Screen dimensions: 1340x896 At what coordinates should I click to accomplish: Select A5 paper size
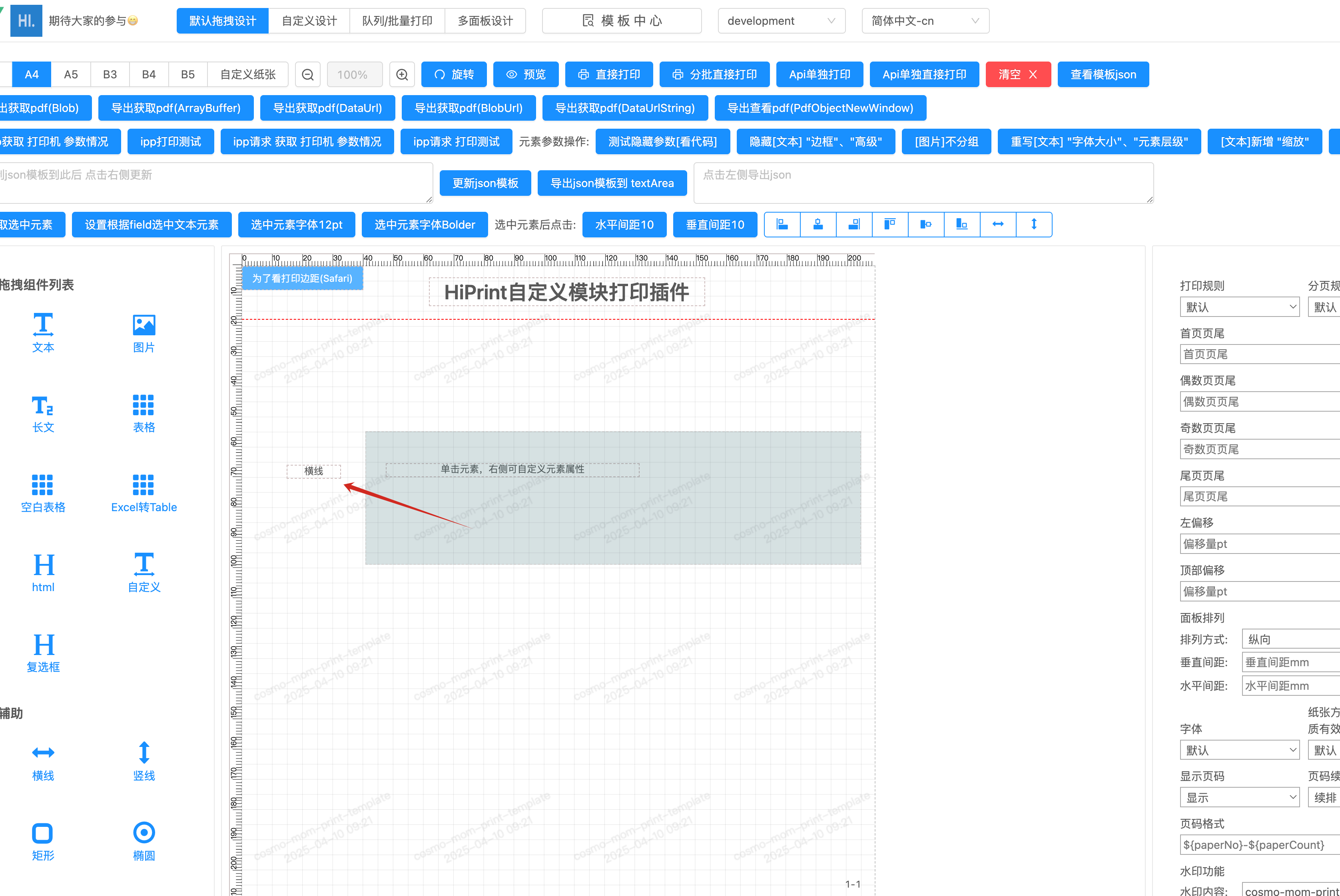click(71, 74)
